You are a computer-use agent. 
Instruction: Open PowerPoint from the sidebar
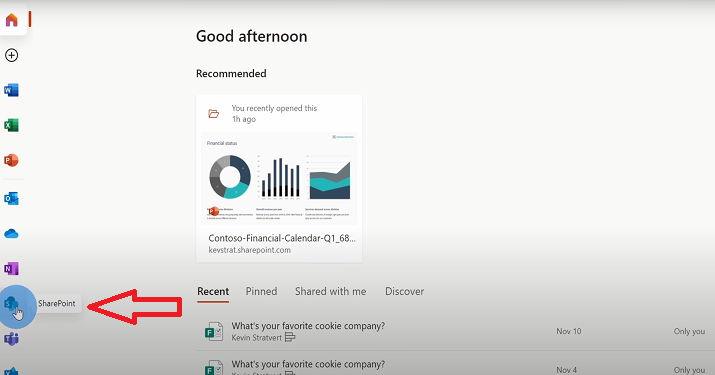[x=11, y=160]
